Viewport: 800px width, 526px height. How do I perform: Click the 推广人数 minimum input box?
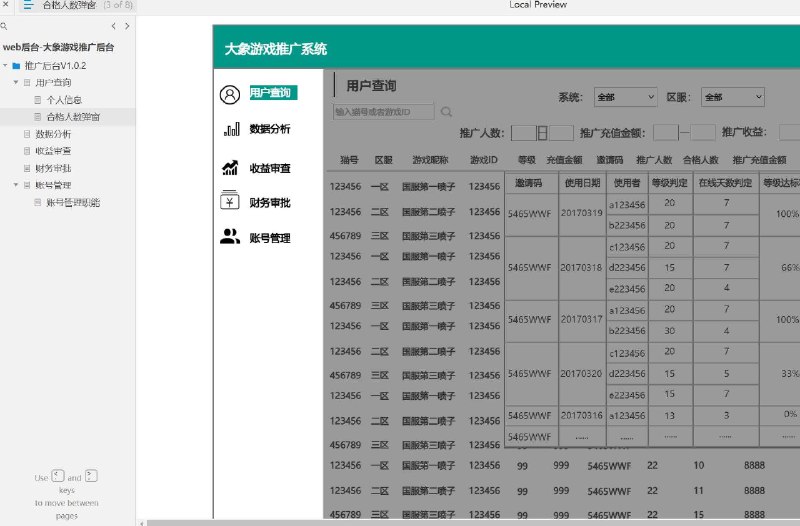tap(523, 133)
